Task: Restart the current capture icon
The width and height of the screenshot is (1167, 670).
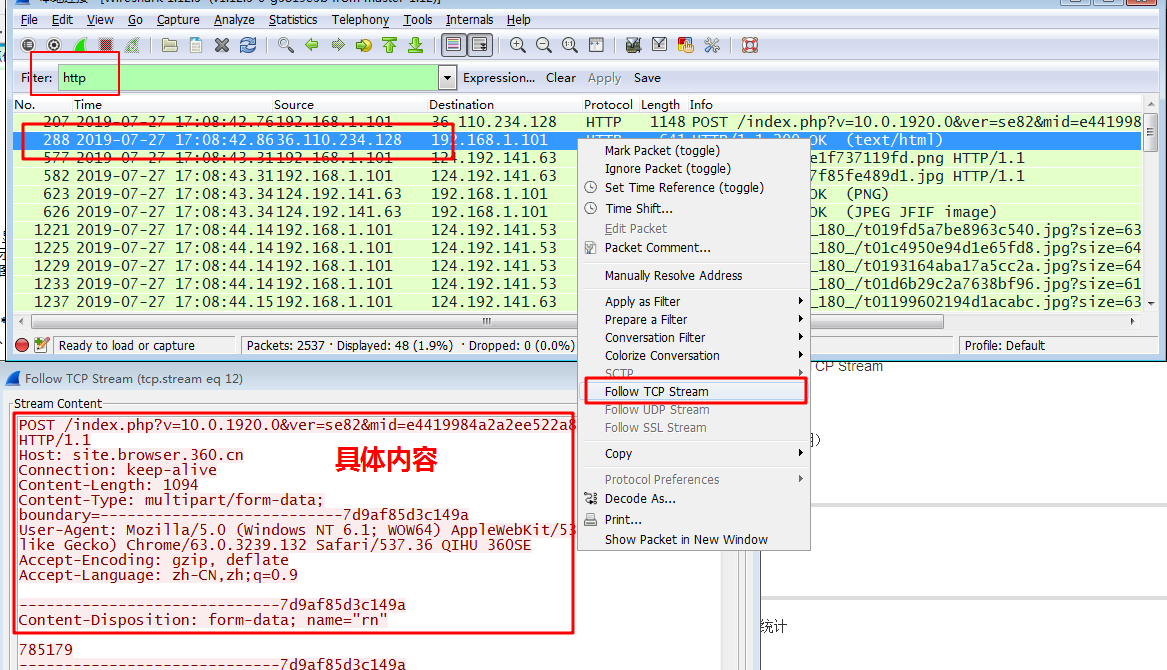Action: (x=132, y=45)
